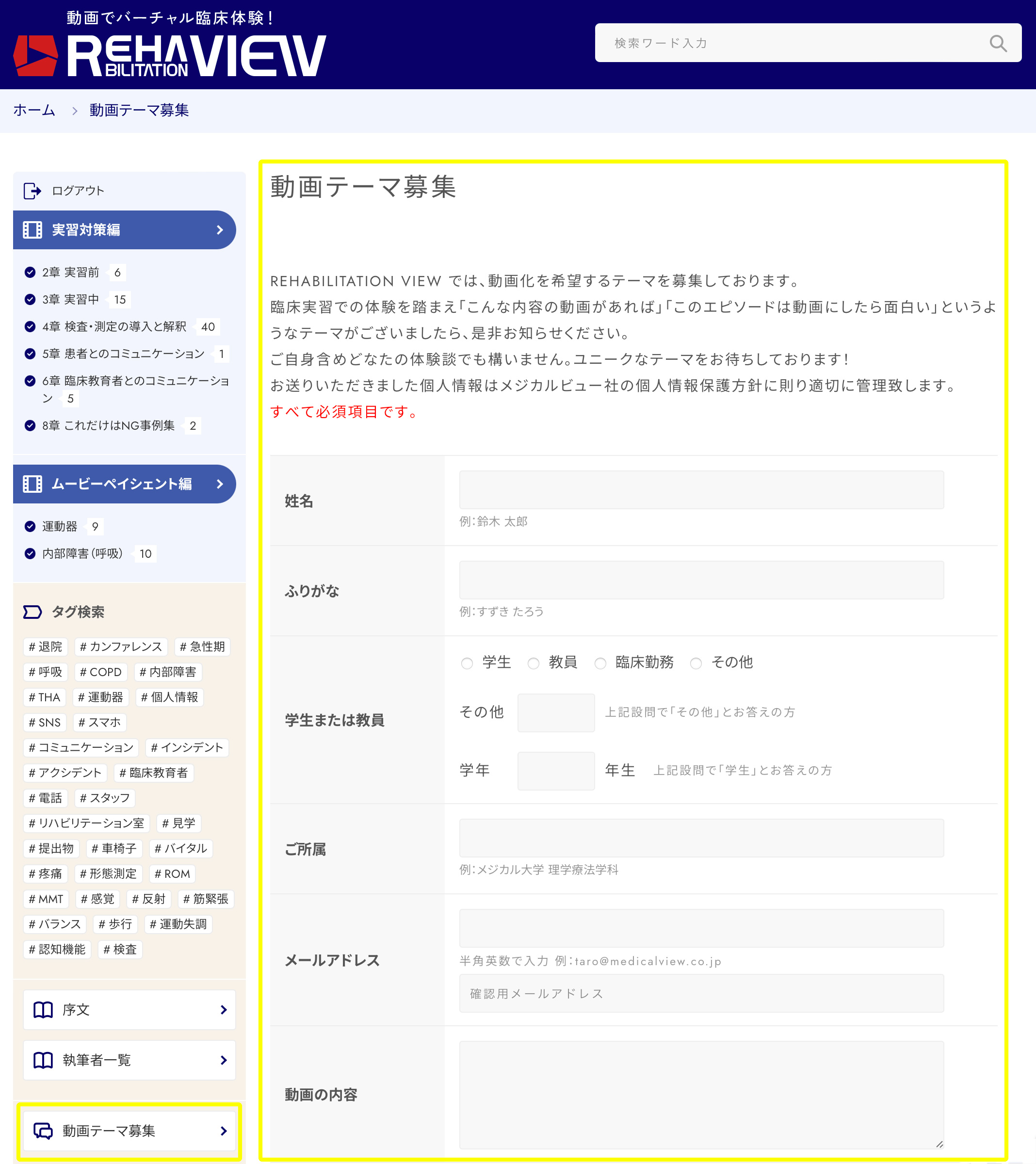Click the logout door icon
Viewport: 1036px width, 1164px height.
[x=32, y=191]
